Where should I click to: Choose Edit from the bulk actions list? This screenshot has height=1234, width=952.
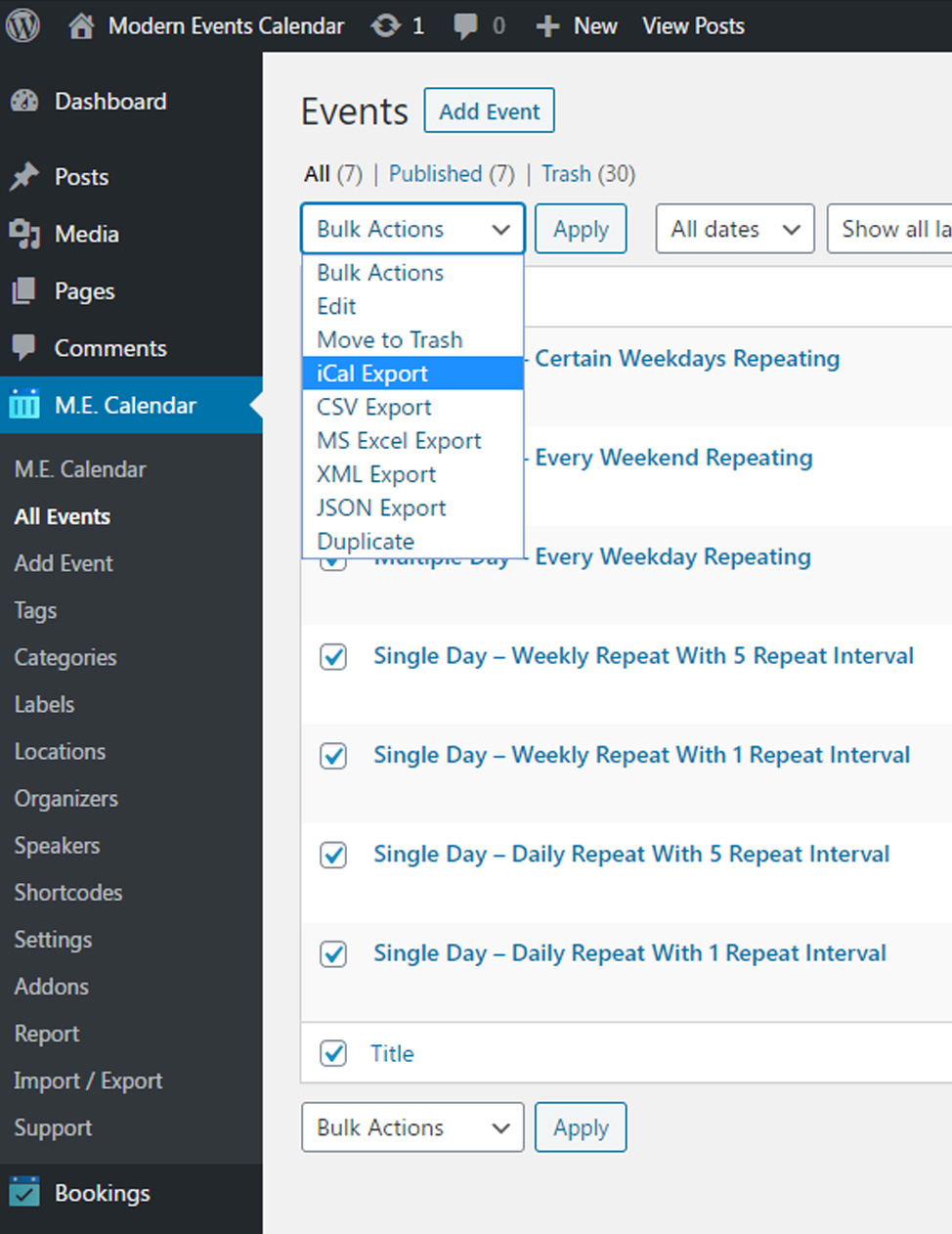pos(412,306)
